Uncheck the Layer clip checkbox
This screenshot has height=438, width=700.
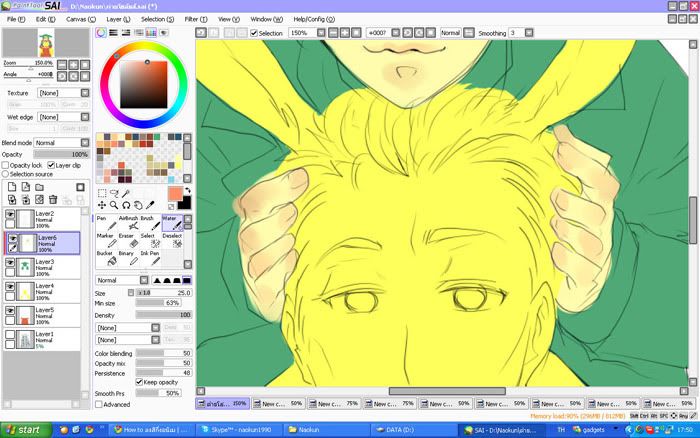pyautogui.click(x=51, y=165)
